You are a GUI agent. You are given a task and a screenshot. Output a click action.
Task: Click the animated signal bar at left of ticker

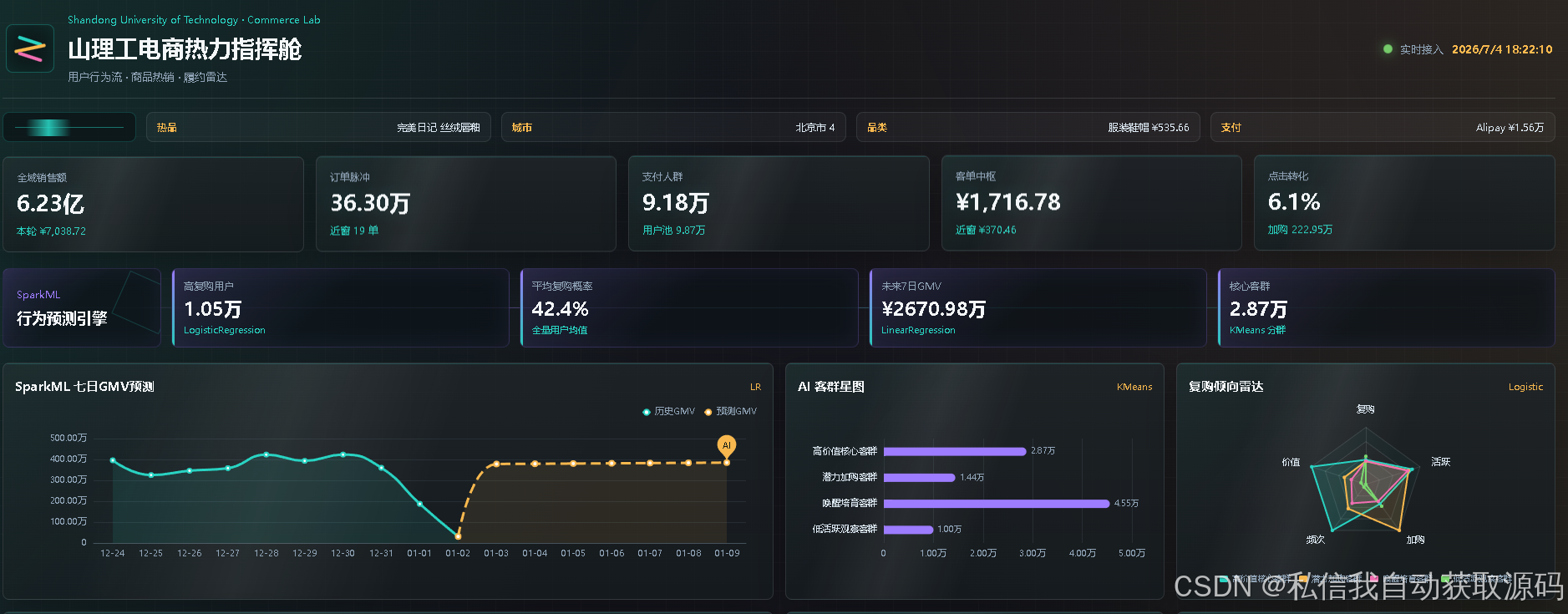pos(69,127)
